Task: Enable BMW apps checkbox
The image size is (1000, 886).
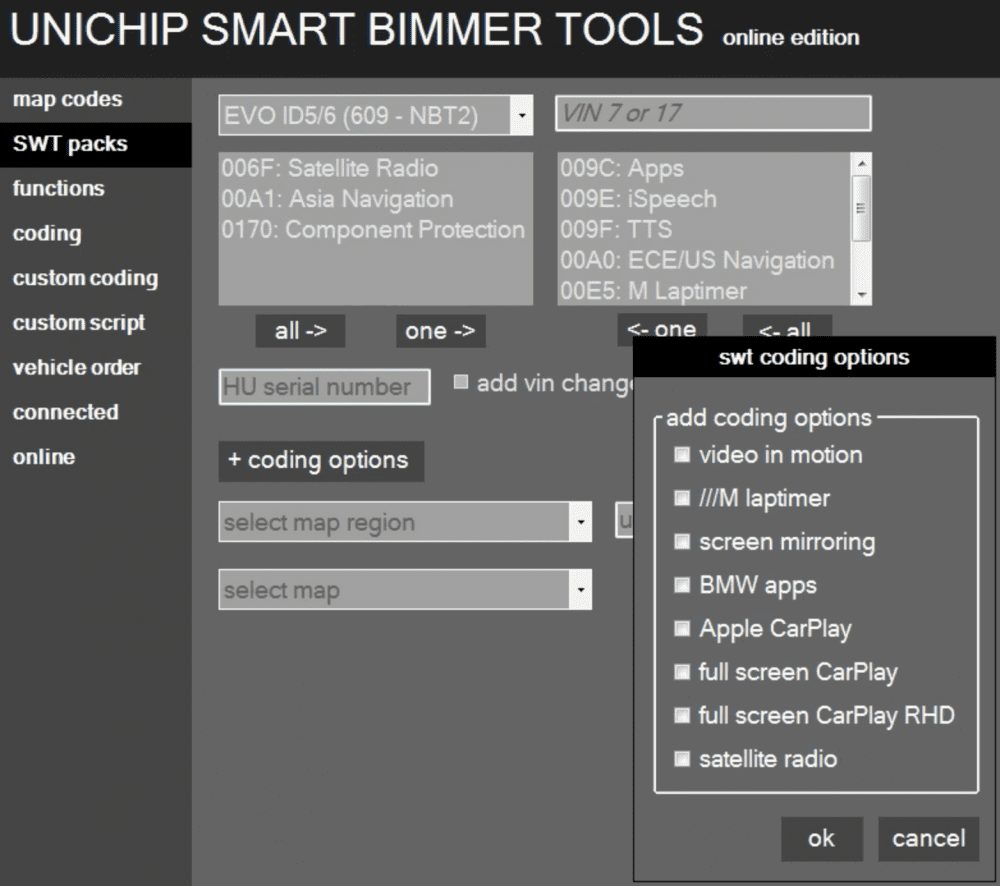Action: (682, 585)
